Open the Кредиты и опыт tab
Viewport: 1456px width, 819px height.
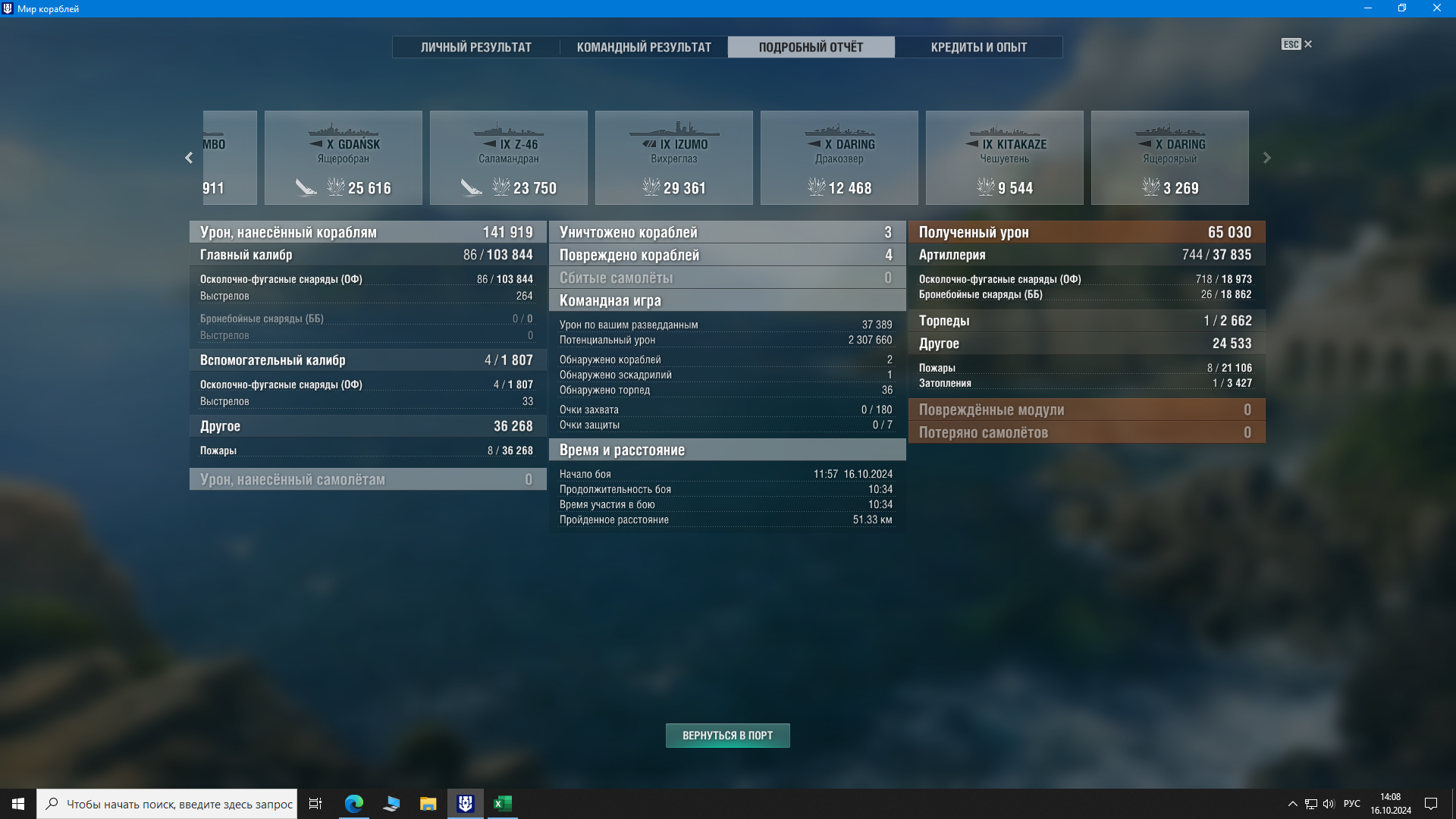click(978, 47)
